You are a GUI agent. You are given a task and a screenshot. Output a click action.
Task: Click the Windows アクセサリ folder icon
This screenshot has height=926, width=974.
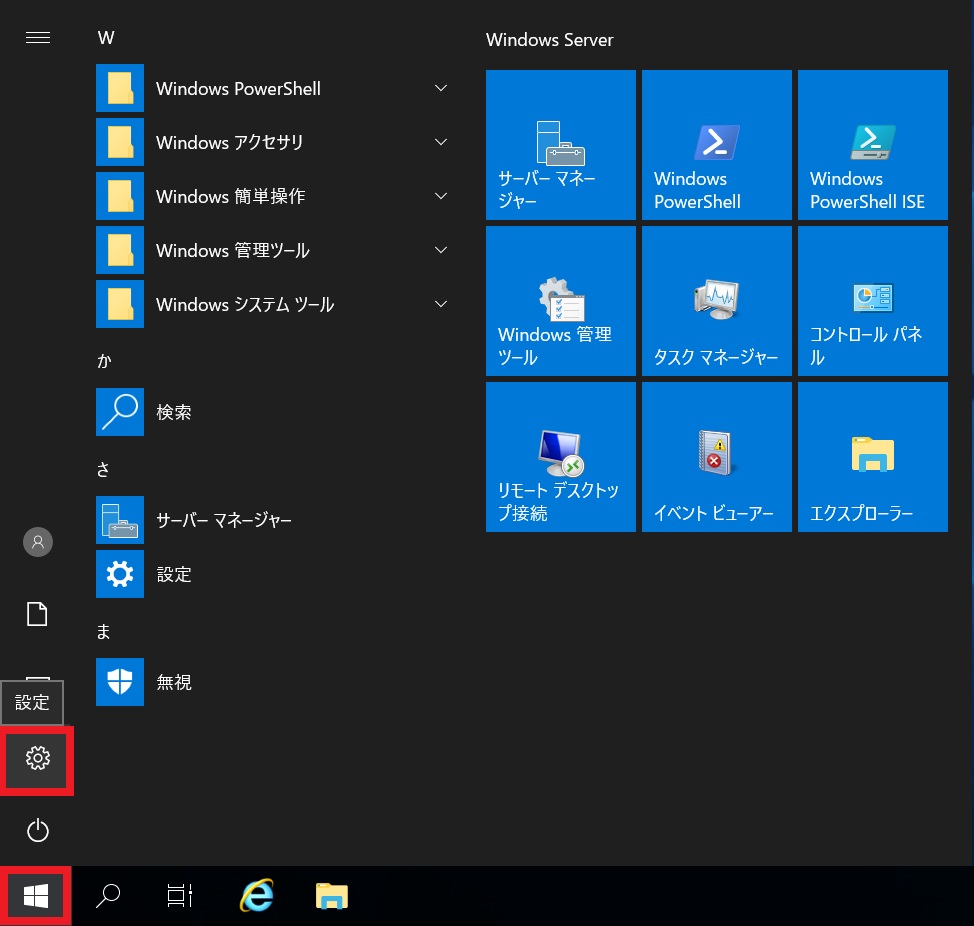[120, 142]
